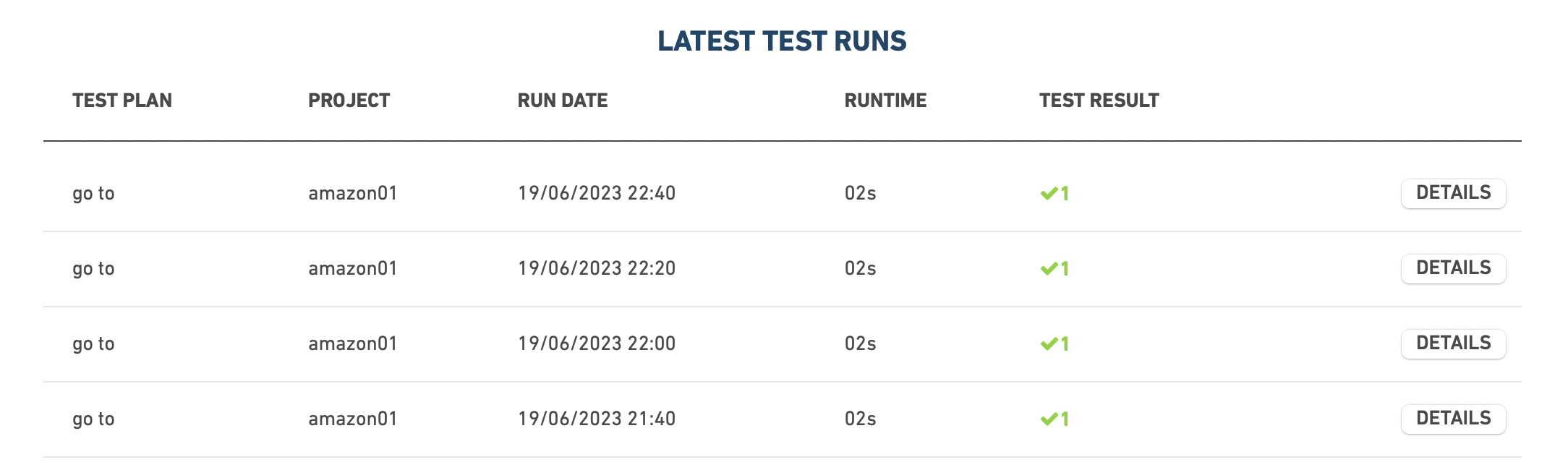Open details for the 22:00 test run
The height and width of the screenshot is (470, 1568).
pos(1453,343)
